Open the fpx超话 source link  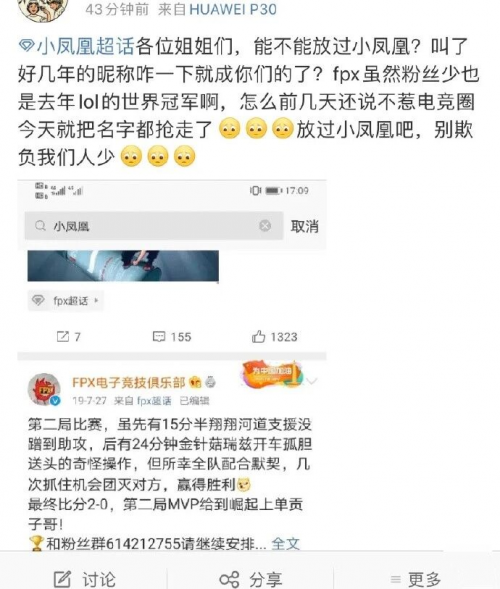[154, 401]
